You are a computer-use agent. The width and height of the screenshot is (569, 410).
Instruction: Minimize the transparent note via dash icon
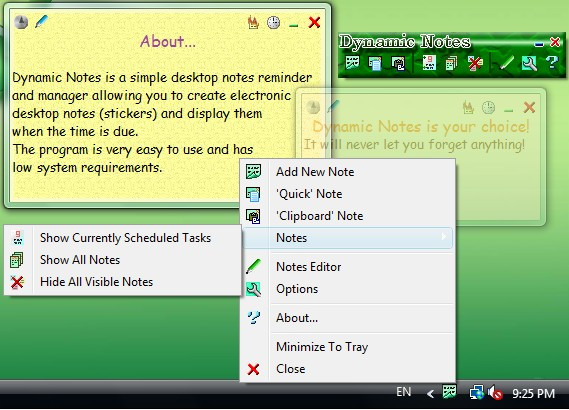tap(508, 110)
